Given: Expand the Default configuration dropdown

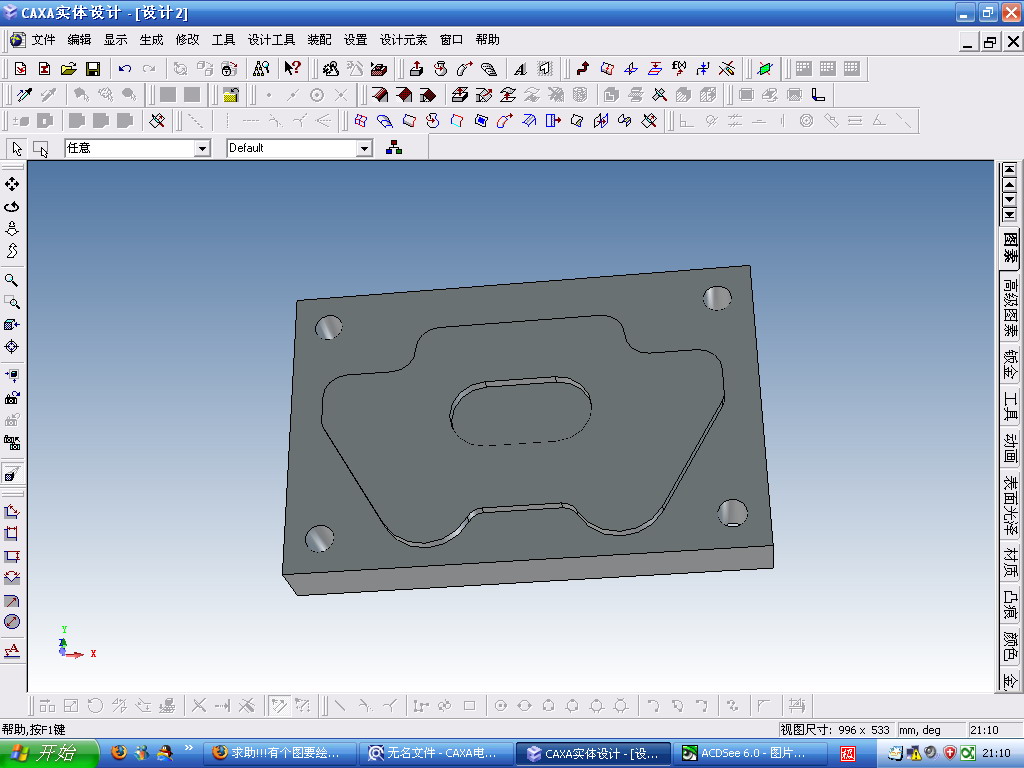Looking at the screenshot, I should (x=364, y=149).
